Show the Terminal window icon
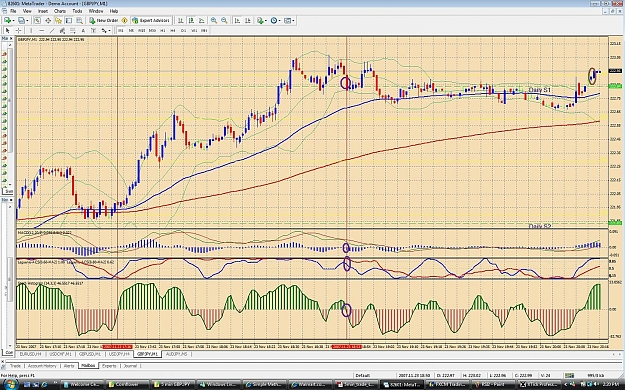The height and width of the screenshot is (390, 625). click(69, 20)
